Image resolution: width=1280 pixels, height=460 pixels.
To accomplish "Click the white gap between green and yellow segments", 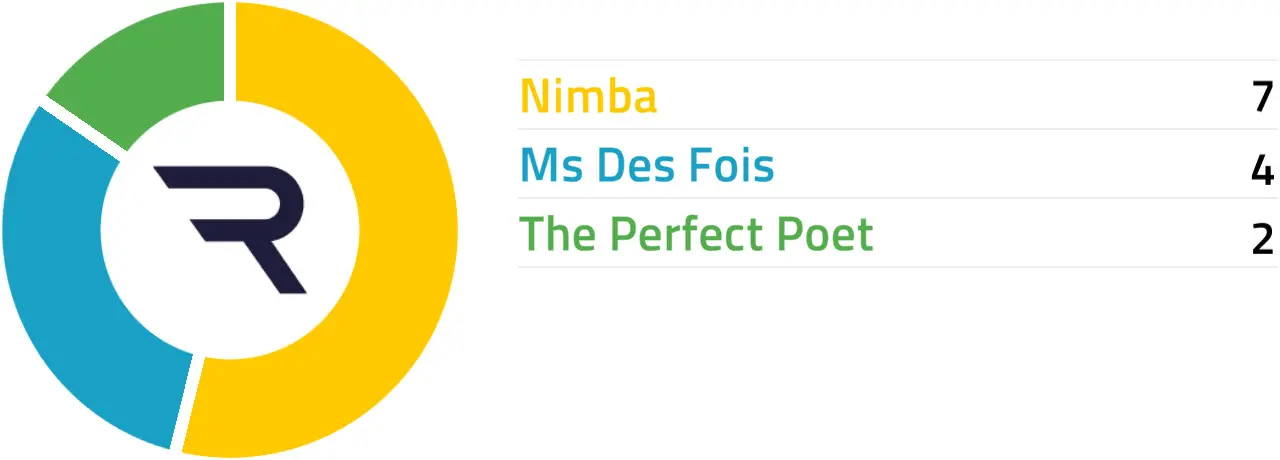I will click(x=230, y=50).
